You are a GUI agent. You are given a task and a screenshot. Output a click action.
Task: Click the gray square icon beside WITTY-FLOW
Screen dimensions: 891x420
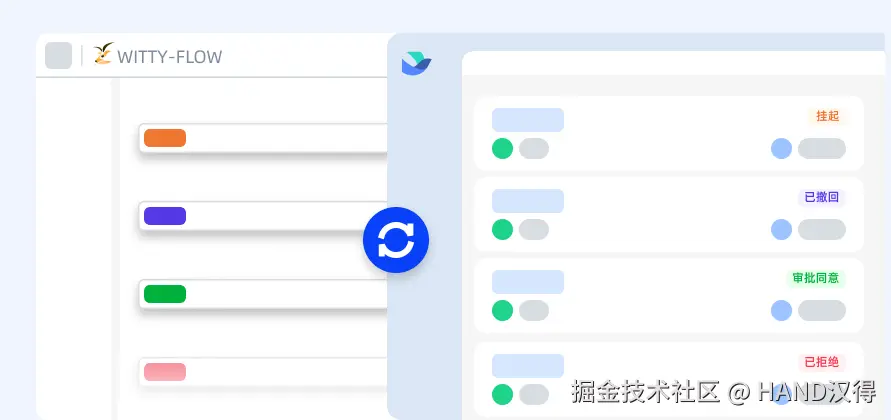[59, 55]
